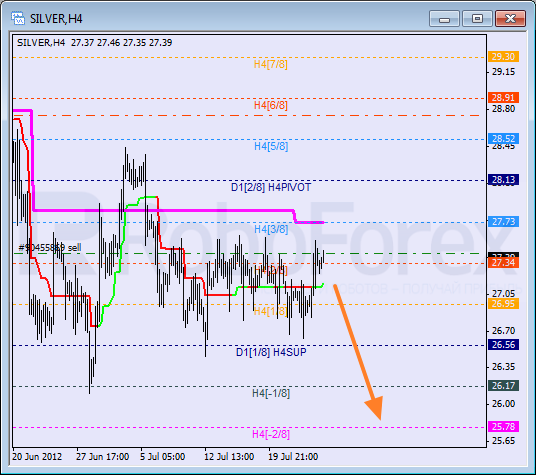Image resolution: width=536 pixels, height=475 pixels.
Task: Click the 26.56 navy price tag
Action: click(503, 344)
